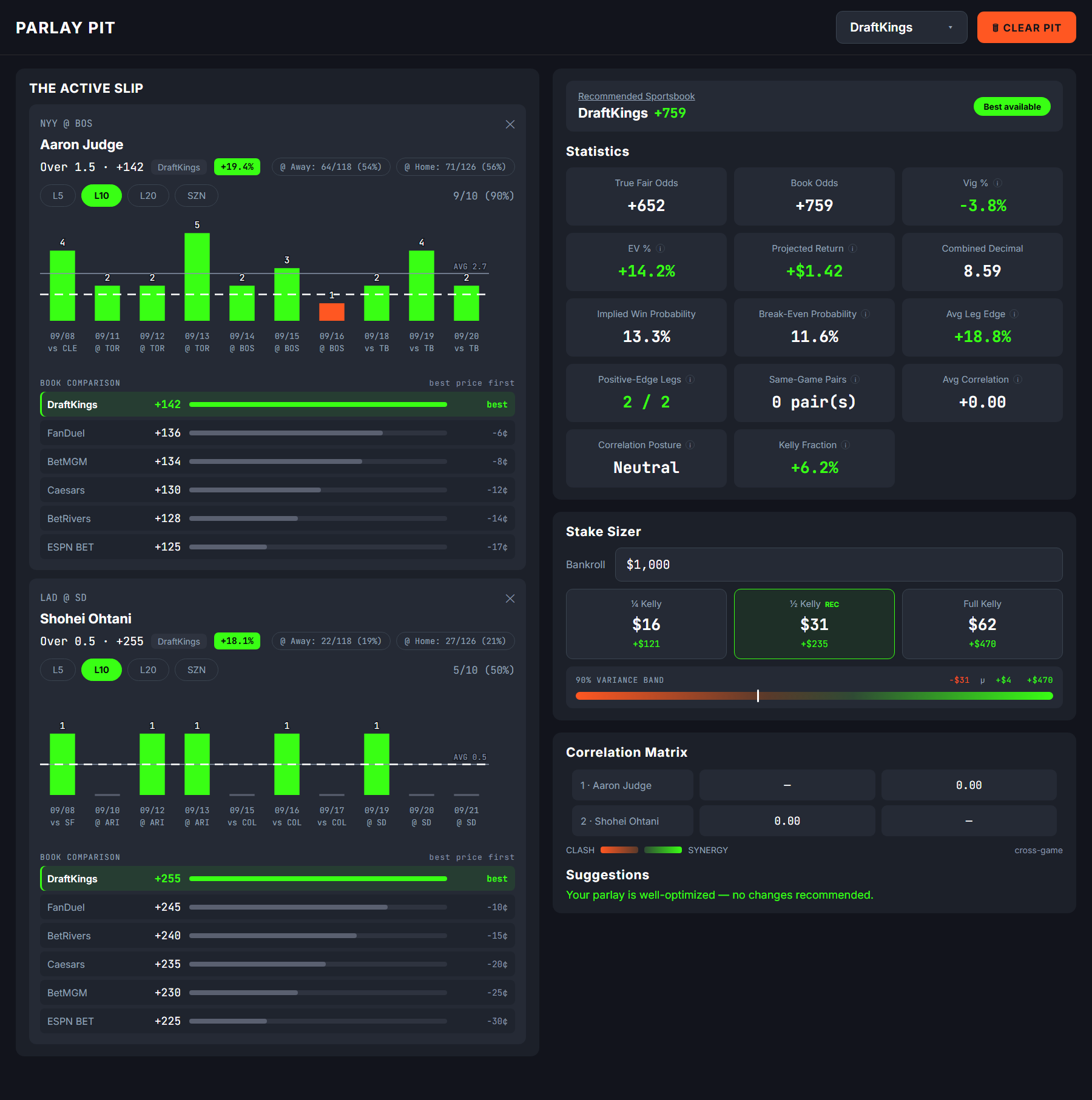Open the DraftKings sportsbook dropdown
Image resolution: width=1092 pixels, height=1100 pixels.
[x=902, y=27]
